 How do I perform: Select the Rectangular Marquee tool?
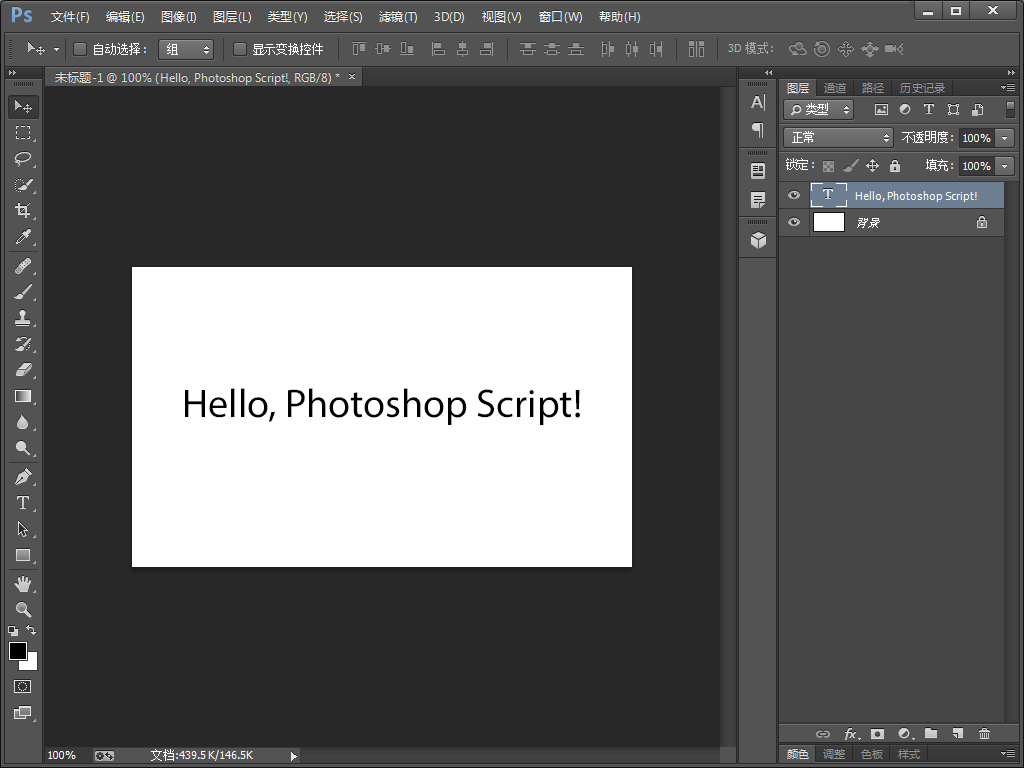point(23,133)
